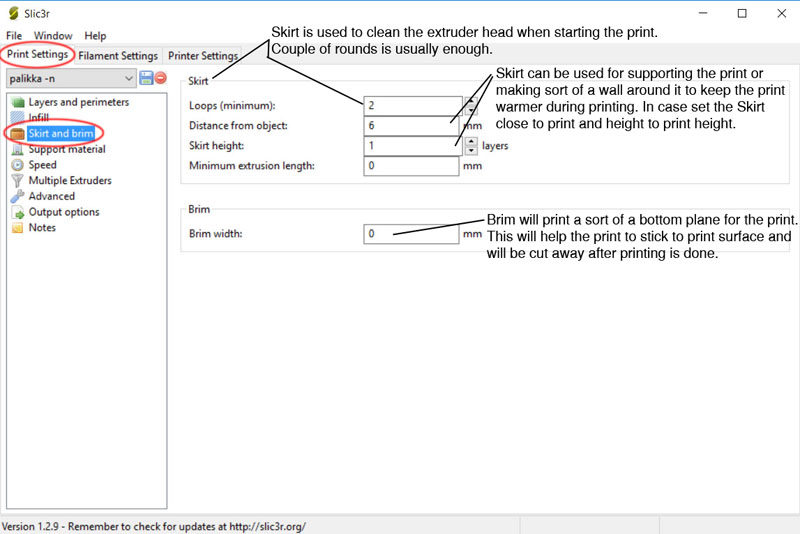Click the save preset floppy disk icon

(146, 78)
